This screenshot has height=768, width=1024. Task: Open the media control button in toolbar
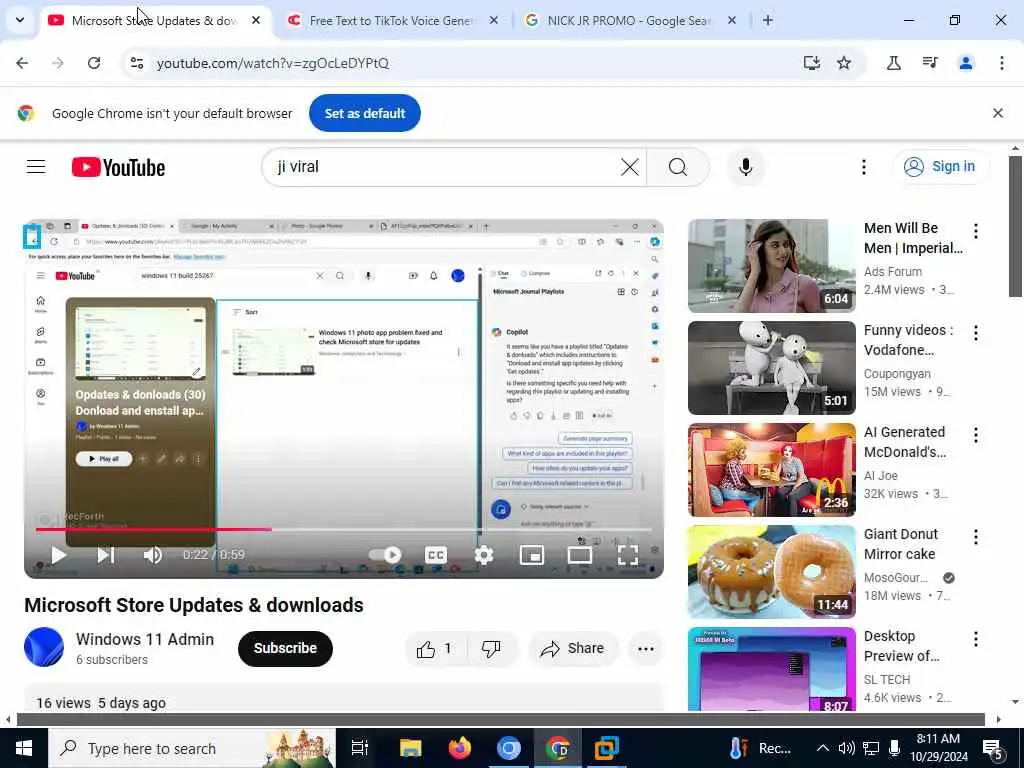click(x=930, y=63)
